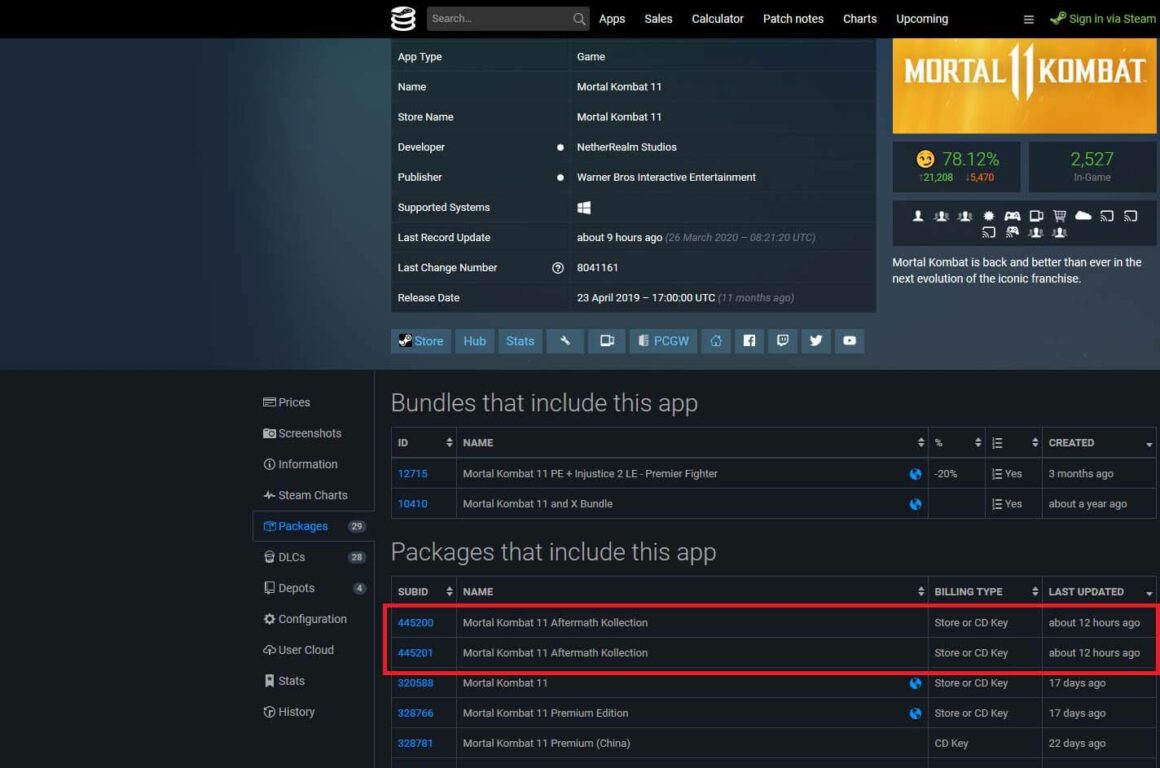Open the Twitch channel icon
This screenshot has height=768, width=1160.
(x=782, y=341)
